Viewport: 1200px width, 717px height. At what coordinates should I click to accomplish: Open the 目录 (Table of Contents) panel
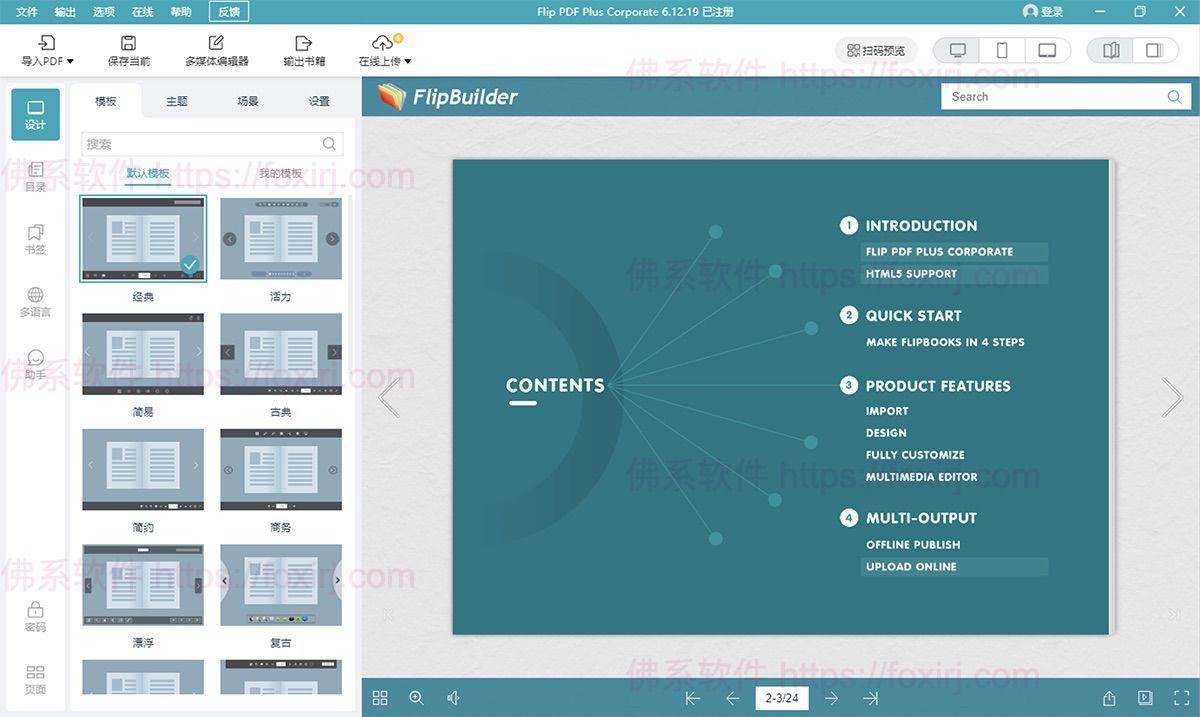point(35,176)
